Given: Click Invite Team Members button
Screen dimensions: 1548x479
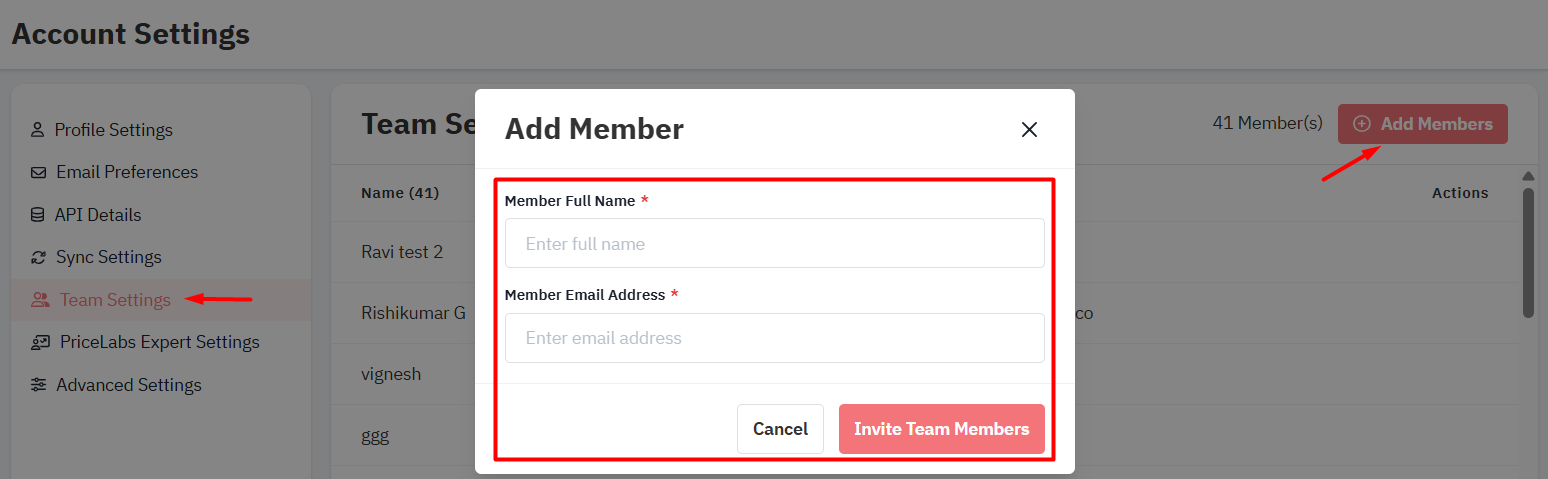Looking at the screenshot, I should (x=941, y=429).
